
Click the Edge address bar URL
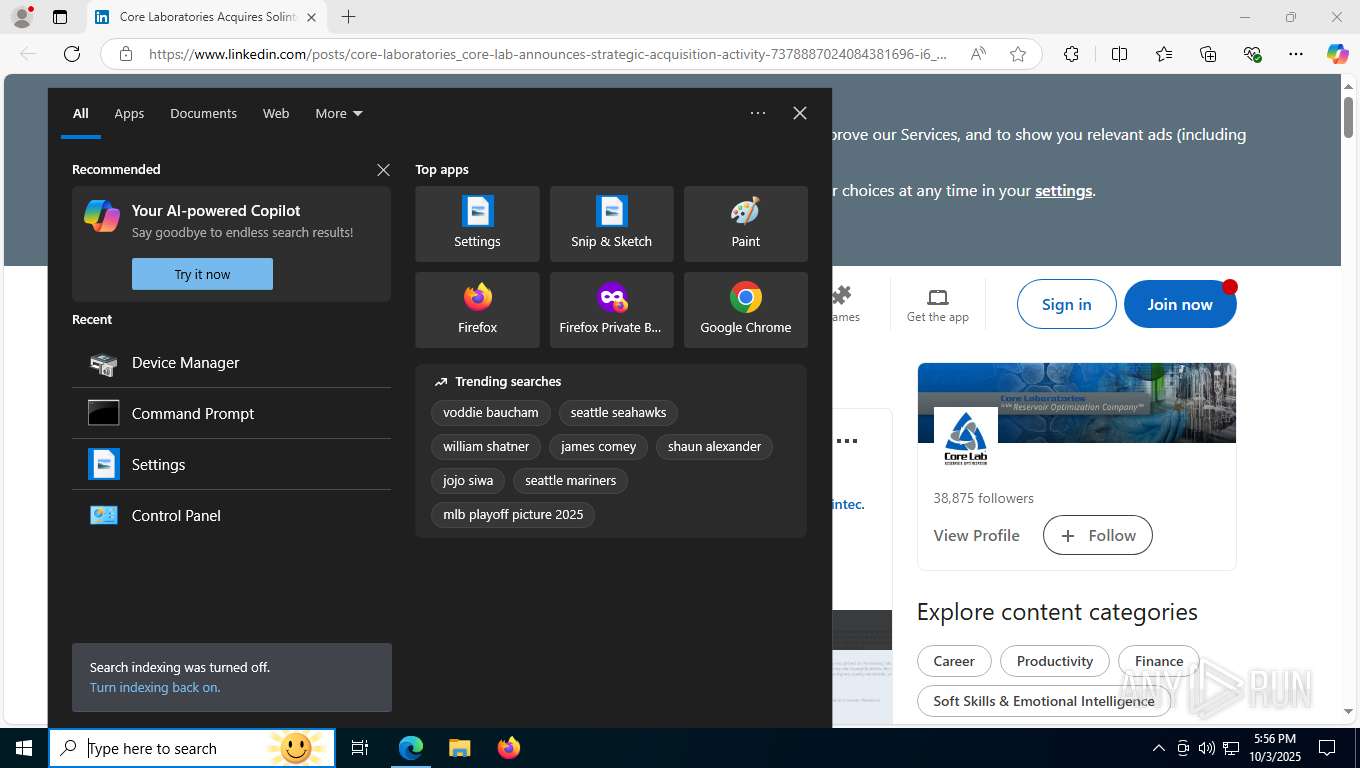click(x=547, y=54)
